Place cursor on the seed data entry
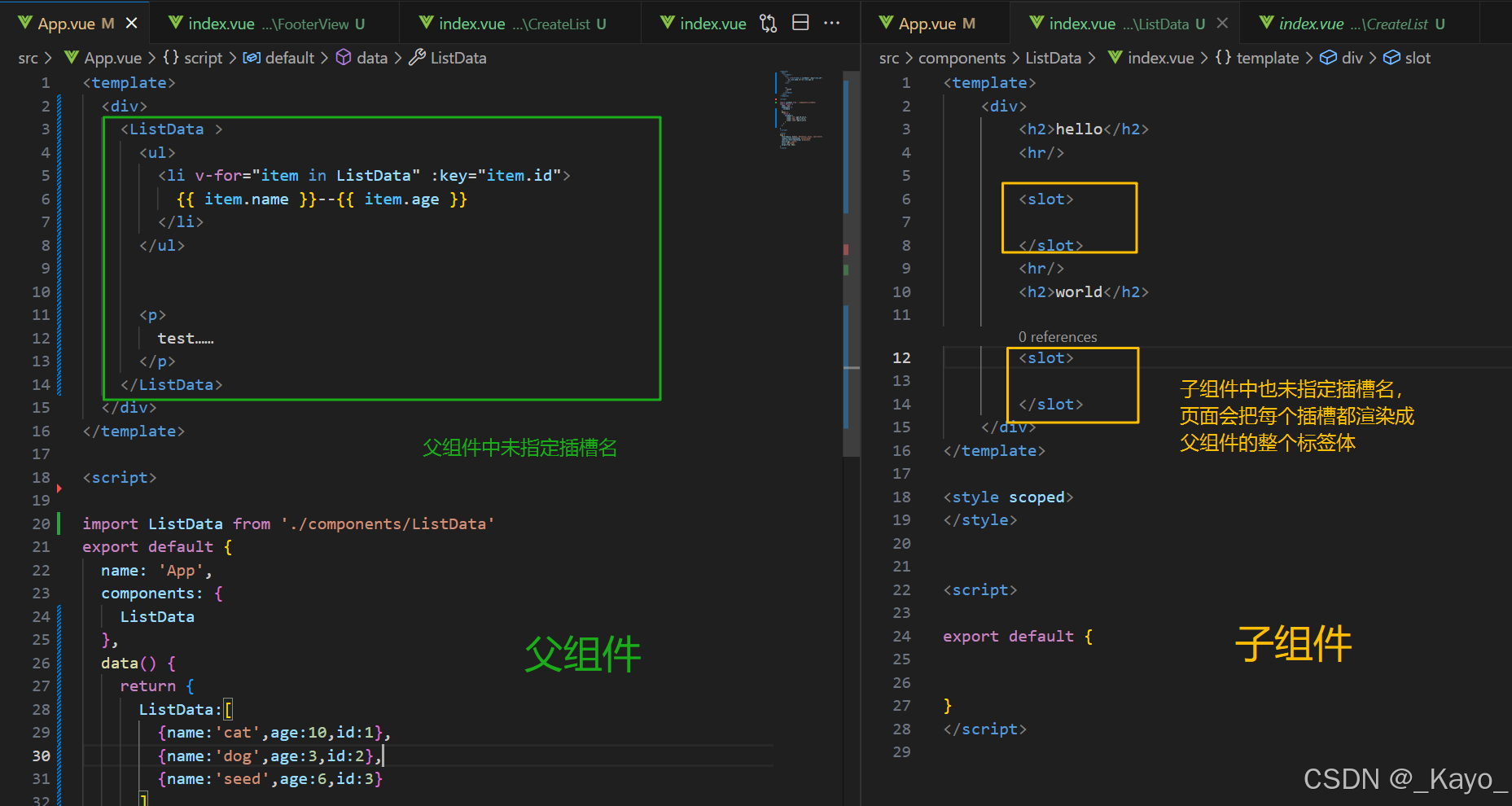Screen dimensions: 1512x806 click(270, 778)
